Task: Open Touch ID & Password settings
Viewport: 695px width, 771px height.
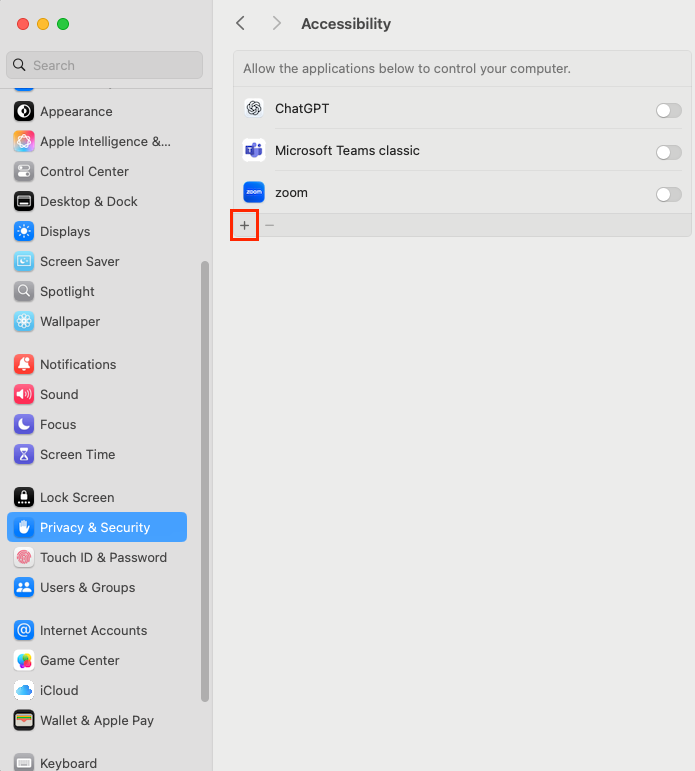Action: 103,558
